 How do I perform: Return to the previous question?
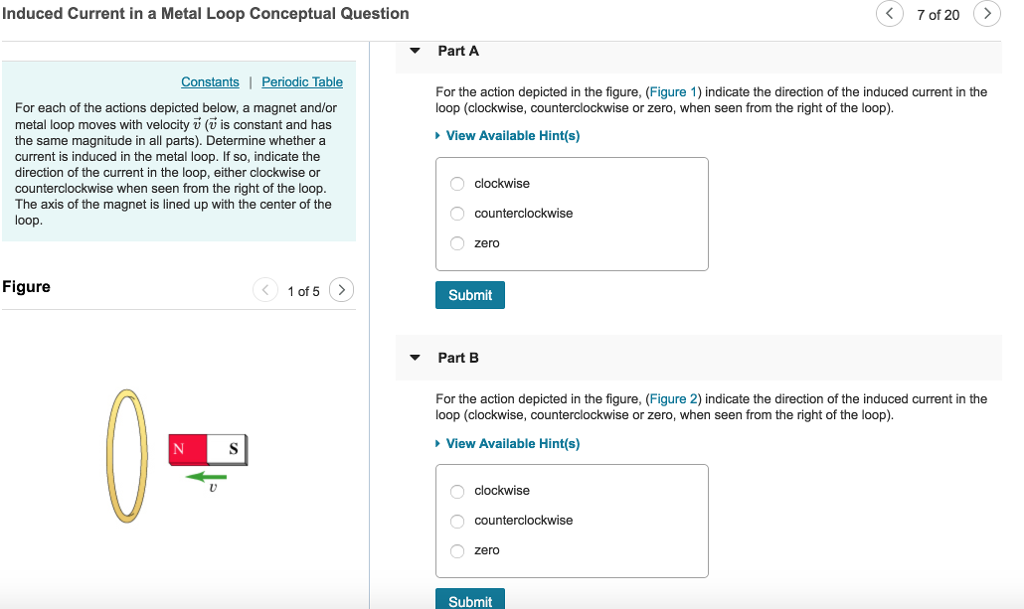(x=889, y=15)
